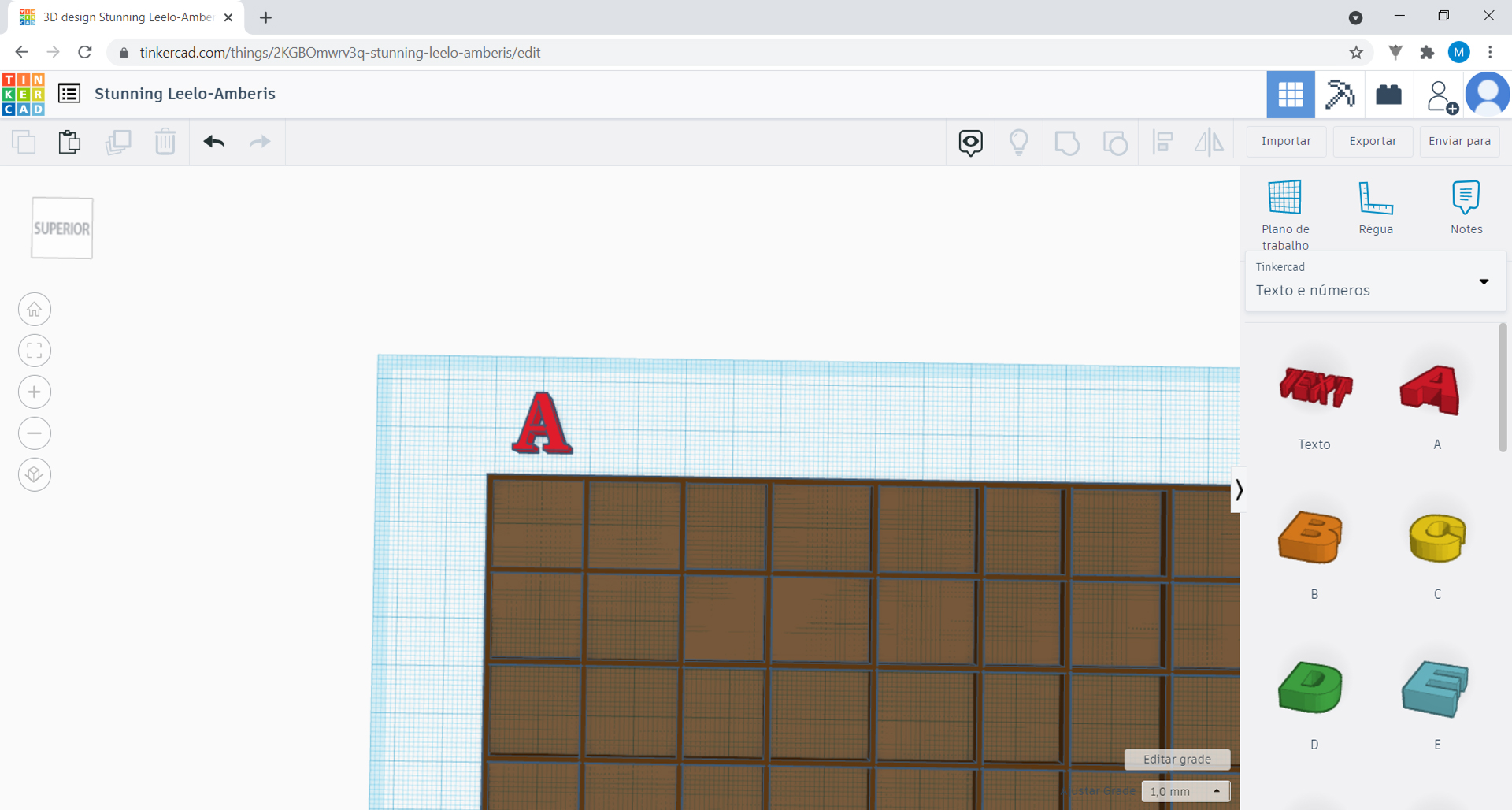Click the Importar button
The height and width of the screenshot is (810, 1512).
pyautogui.click(x=1286, y=141)
